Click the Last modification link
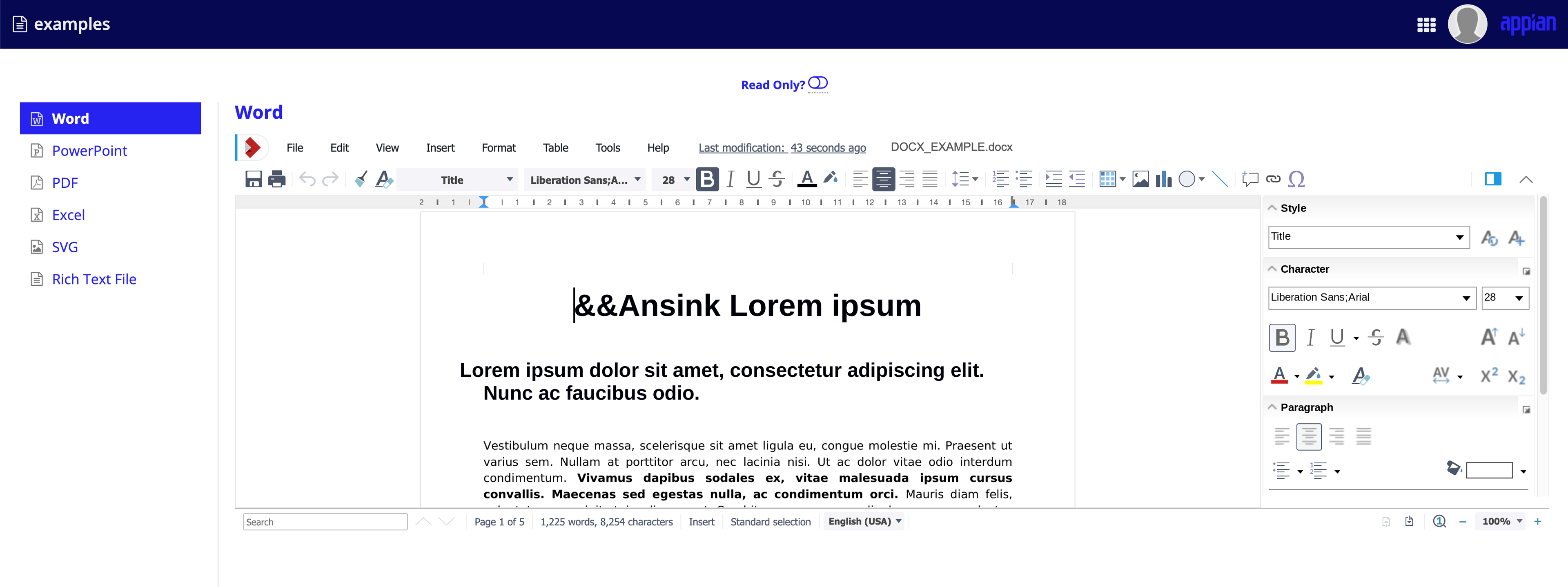The width and height of the screenshot is (1568, 587). 782,148
